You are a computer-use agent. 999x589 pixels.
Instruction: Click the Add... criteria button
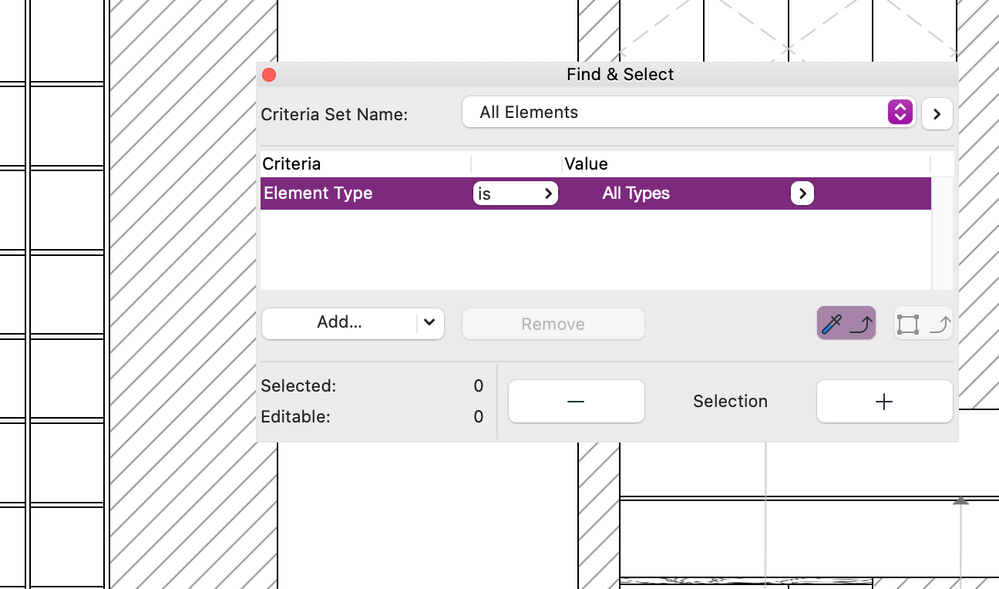tap(339, 322)
